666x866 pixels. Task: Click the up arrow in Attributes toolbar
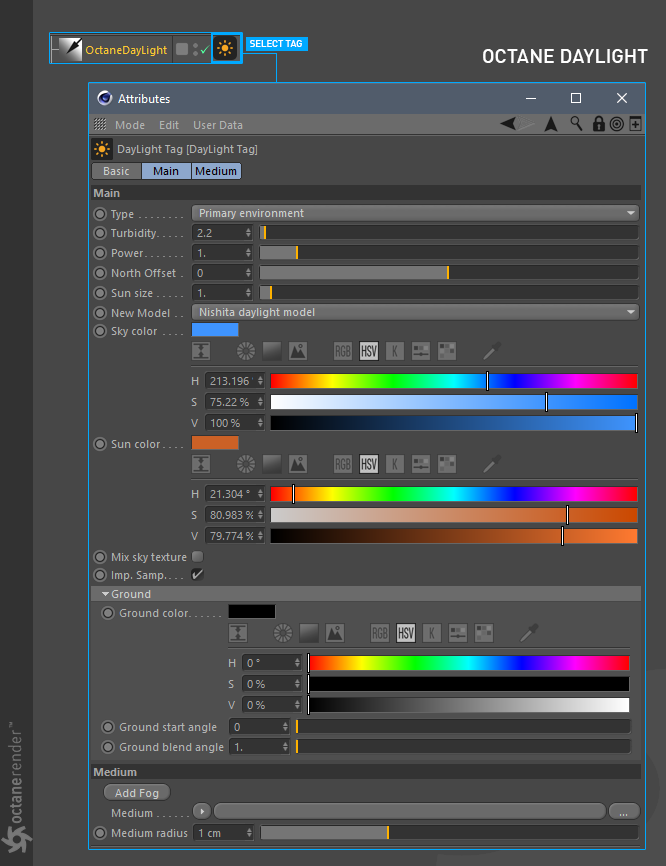(x=551, y=124)
